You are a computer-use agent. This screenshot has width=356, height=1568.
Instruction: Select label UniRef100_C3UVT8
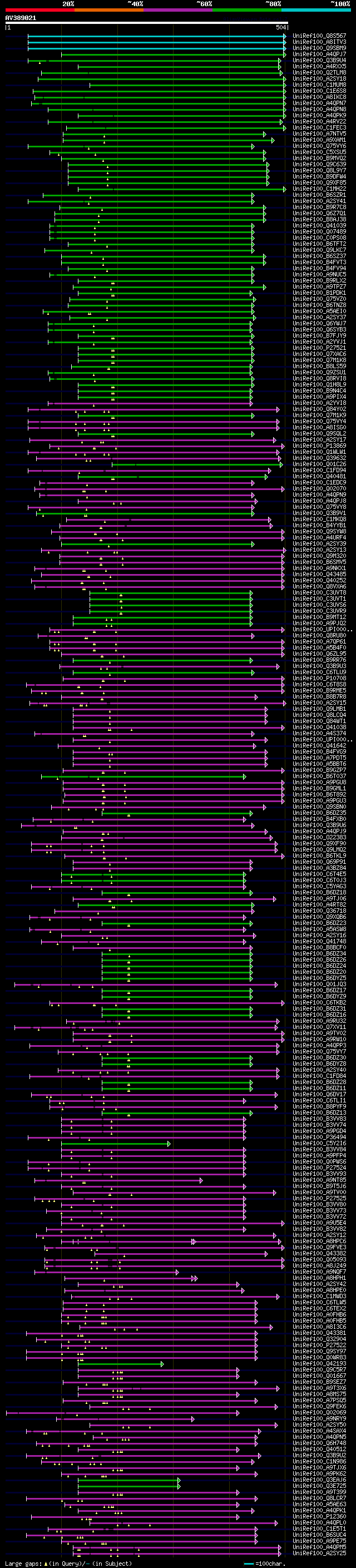point(319,593)
